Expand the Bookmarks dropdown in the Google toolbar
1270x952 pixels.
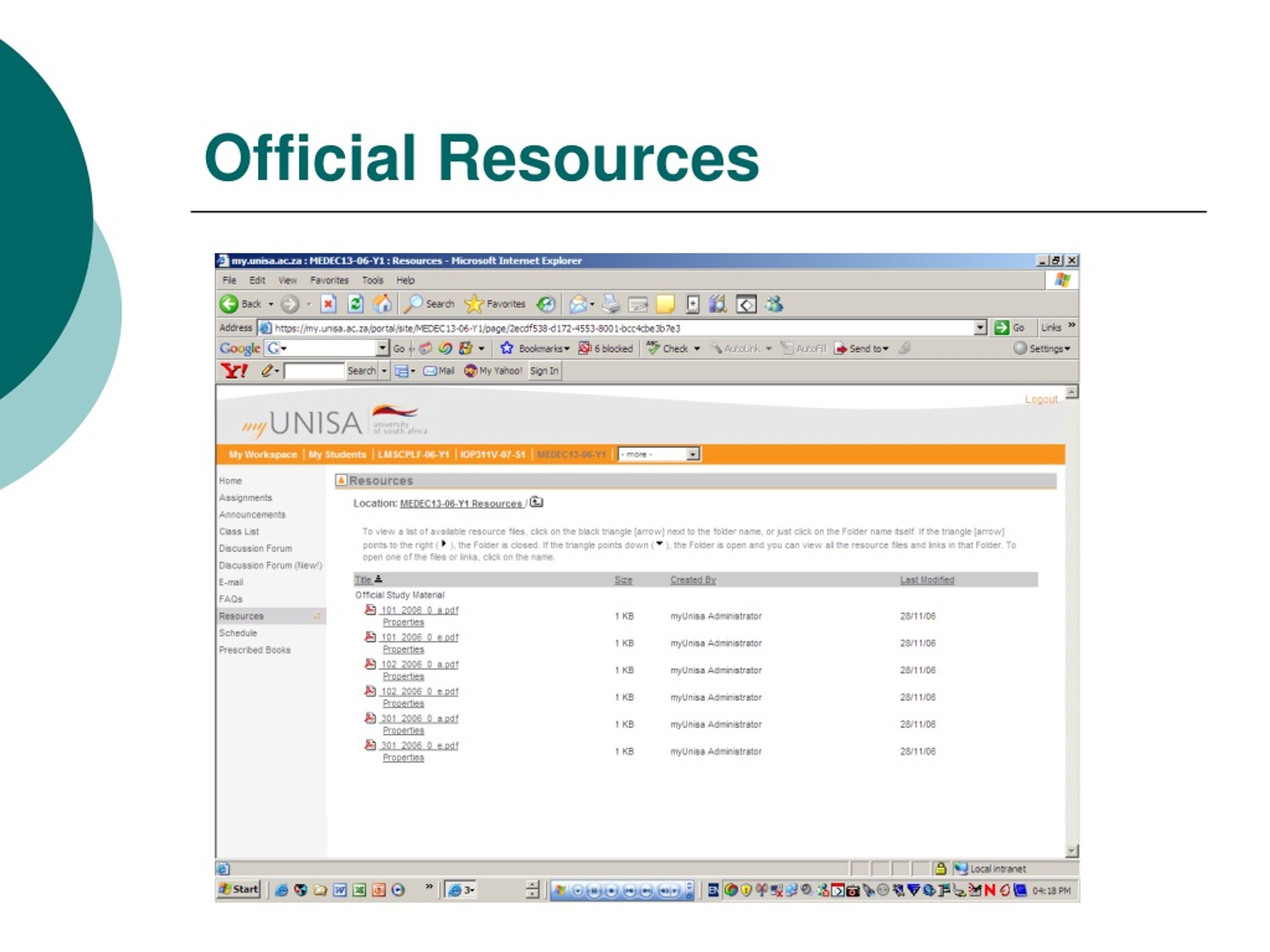567,349
